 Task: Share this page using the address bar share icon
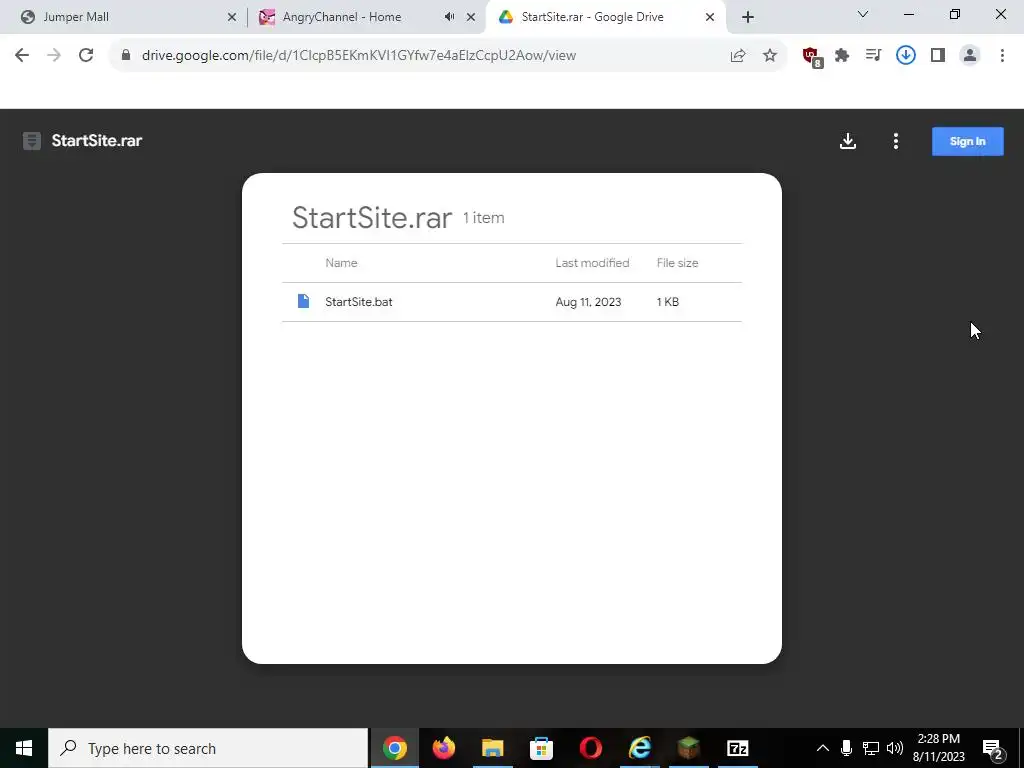738,56
